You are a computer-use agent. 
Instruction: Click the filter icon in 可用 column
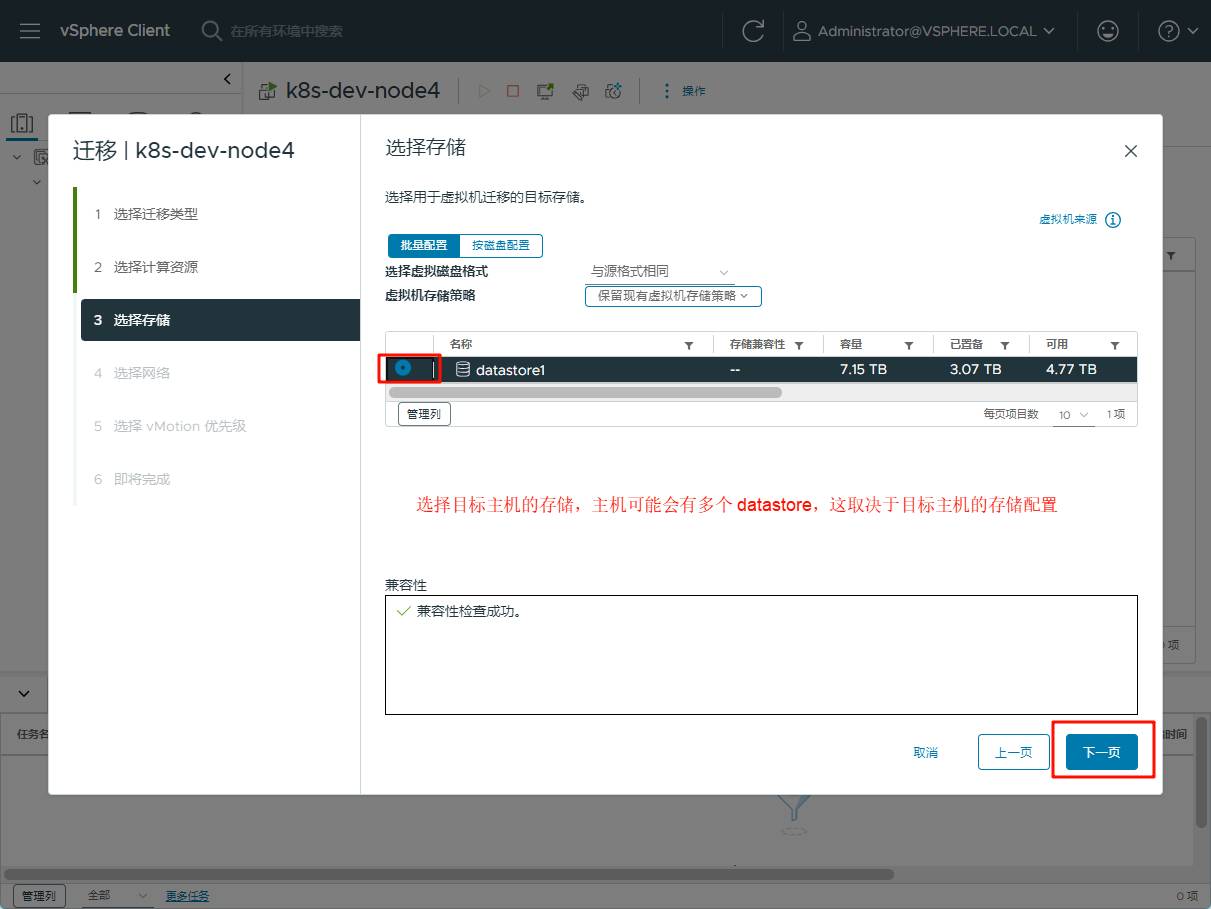tap(1113, 345)
